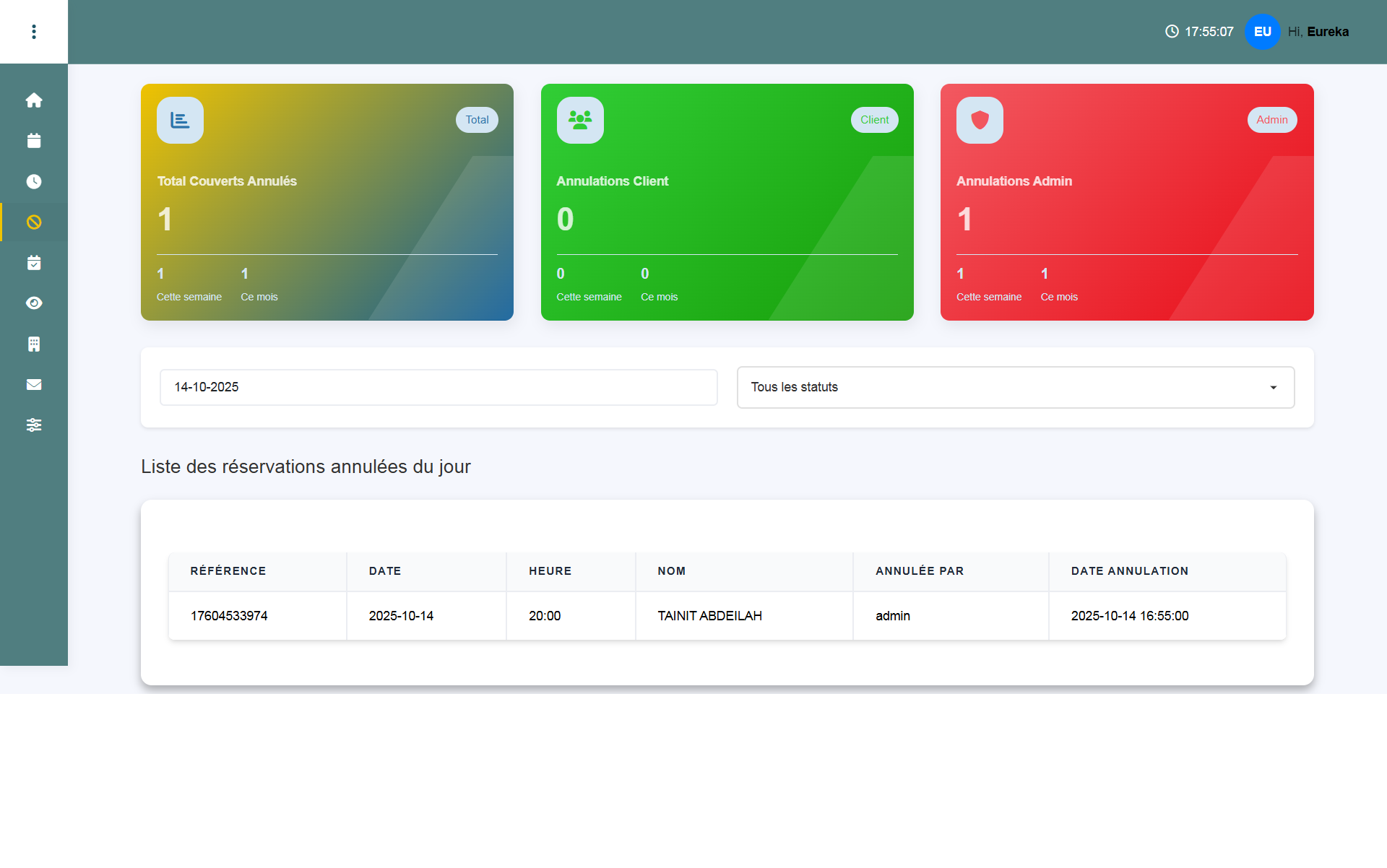Open the calendar icon in sidebar
The width and height of the screenshot is (1387, 868).
pyautogui.click(x=34, y=141)
